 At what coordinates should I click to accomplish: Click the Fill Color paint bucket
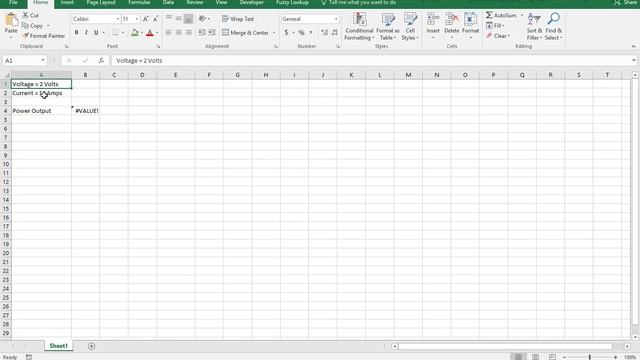135,33
